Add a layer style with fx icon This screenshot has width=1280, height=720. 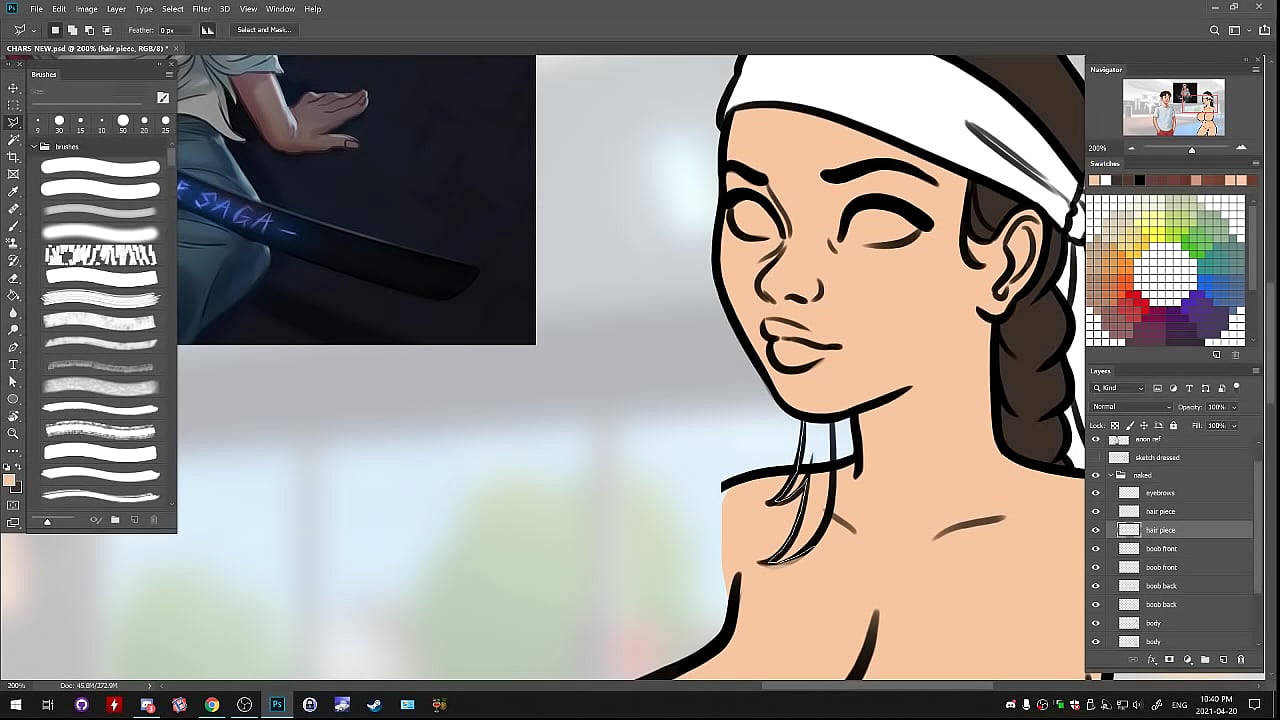(x=1151, y=660)
